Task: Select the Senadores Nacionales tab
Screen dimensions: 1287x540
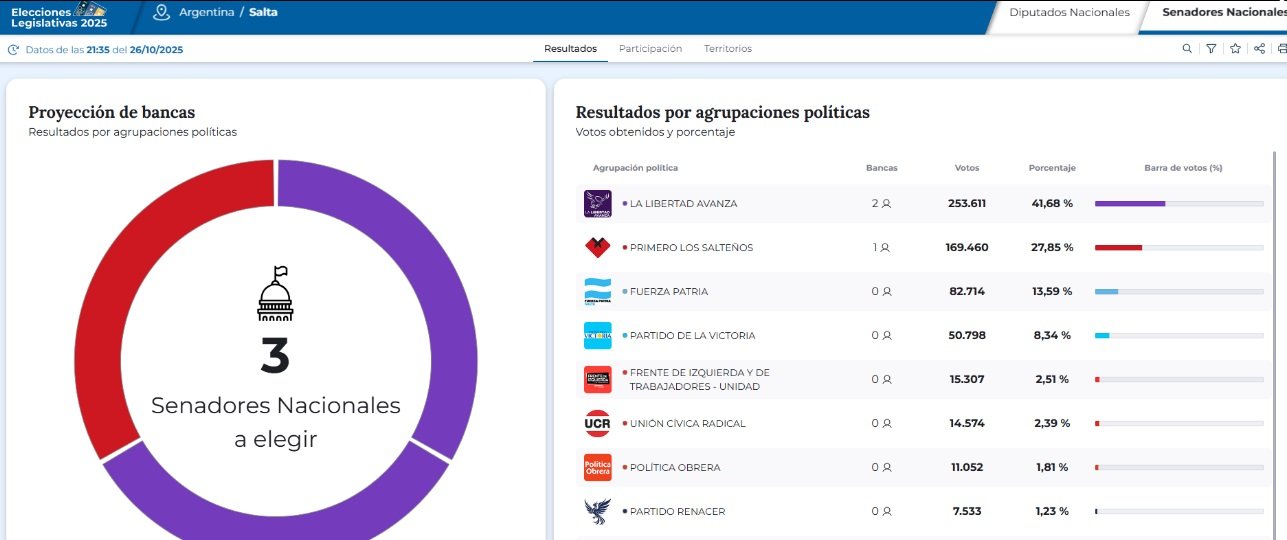Action: [x=1223, y=13]
